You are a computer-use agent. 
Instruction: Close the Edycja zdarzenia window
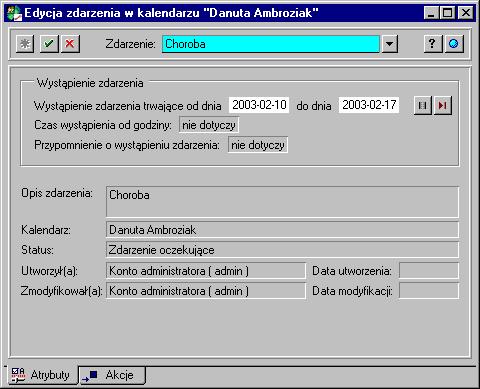point(465,13)
